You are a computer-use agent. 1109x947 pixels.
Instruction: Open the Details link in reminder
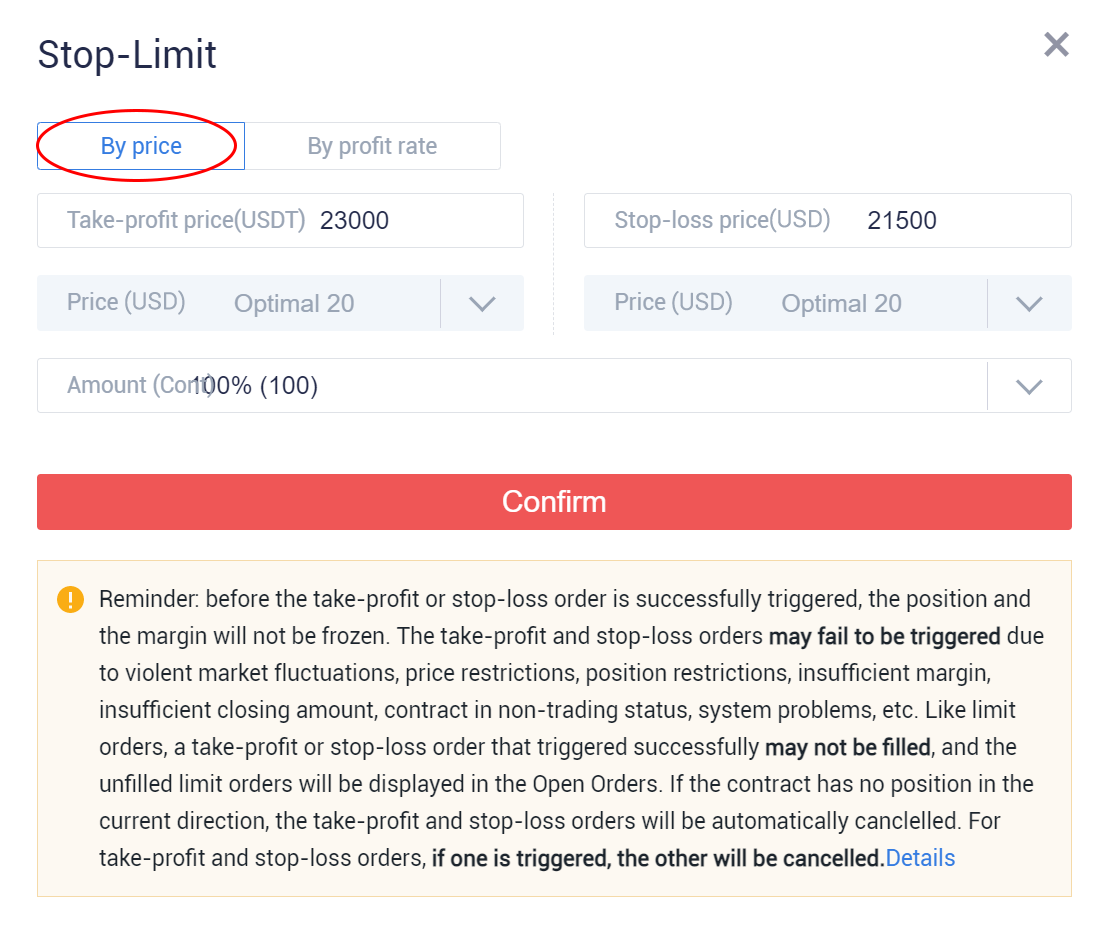pyautogui.click(x=920, y=858)
